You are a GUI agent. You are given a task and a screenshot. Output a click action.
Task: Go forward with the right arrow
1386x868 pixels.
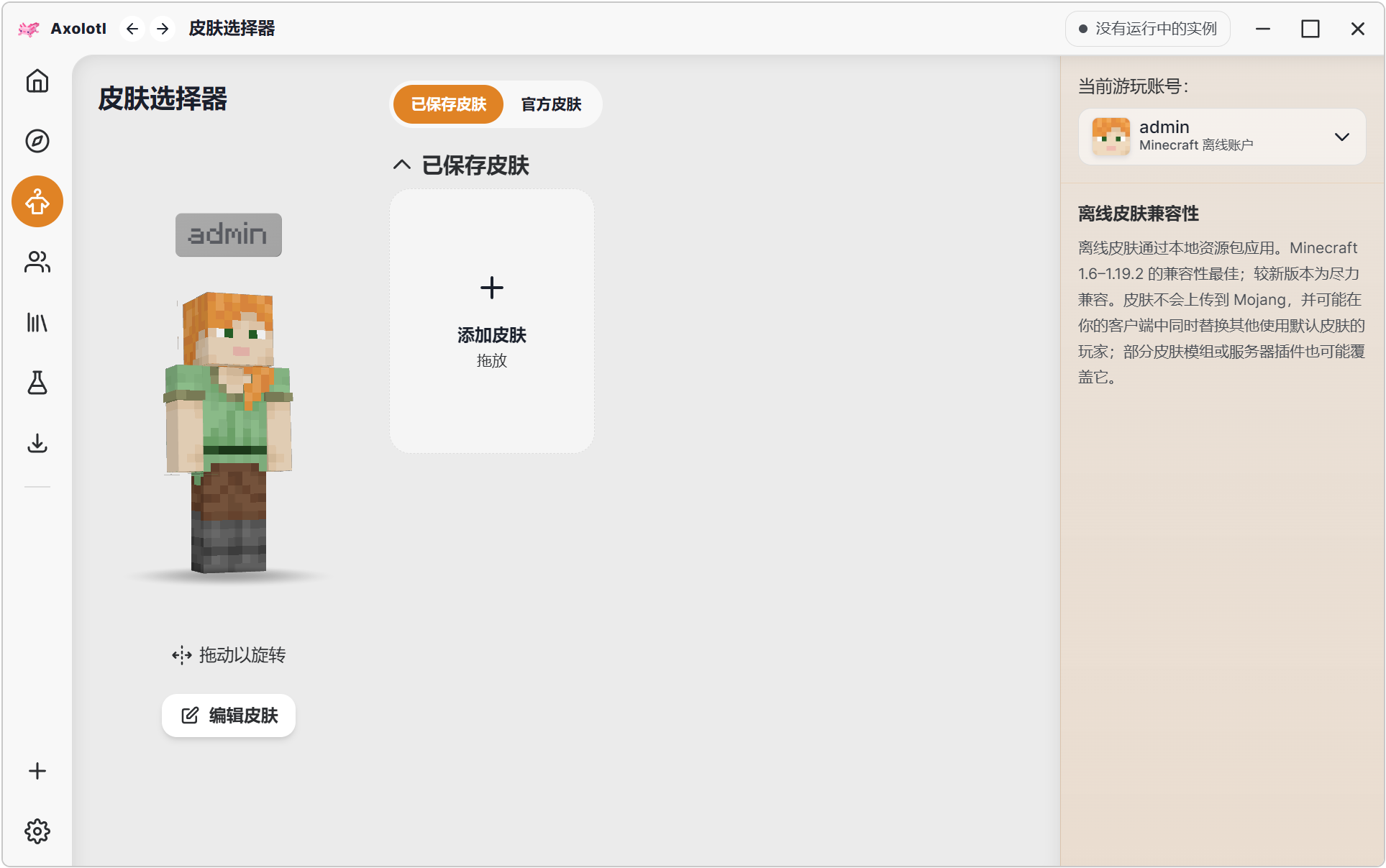tap(163, 29)
